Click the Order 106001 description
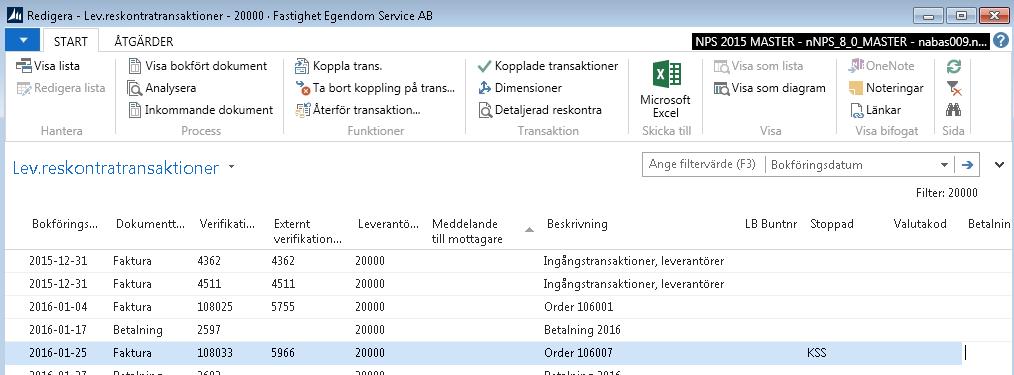Viewport: 1014px width, 375px height. (x=578, y=307)
